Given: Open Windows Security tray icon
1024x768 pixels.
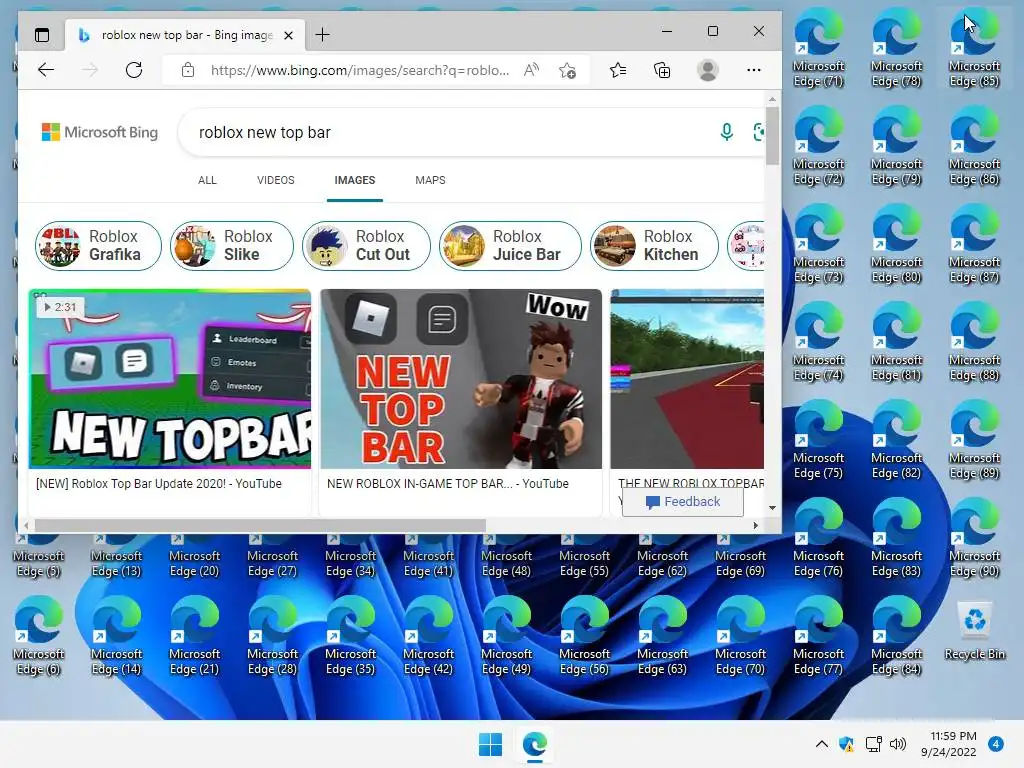Looking at the screenshot, I should click(846, 744).
